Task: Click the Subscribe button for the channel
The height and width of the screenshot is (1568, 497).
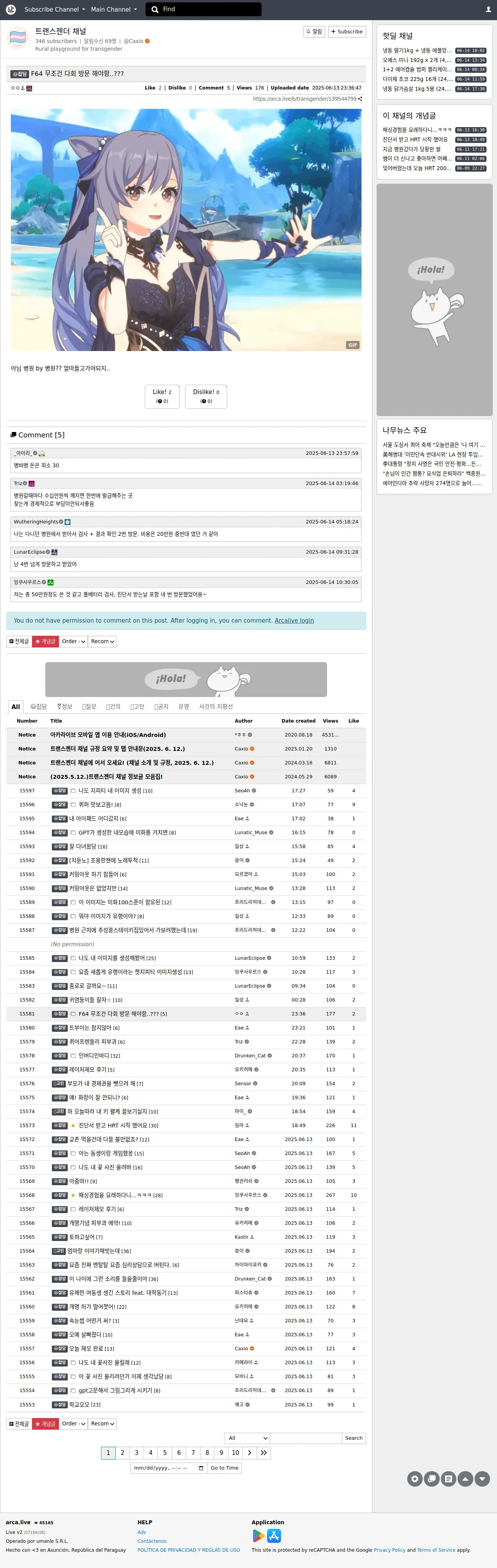Action: click(347, 32)
